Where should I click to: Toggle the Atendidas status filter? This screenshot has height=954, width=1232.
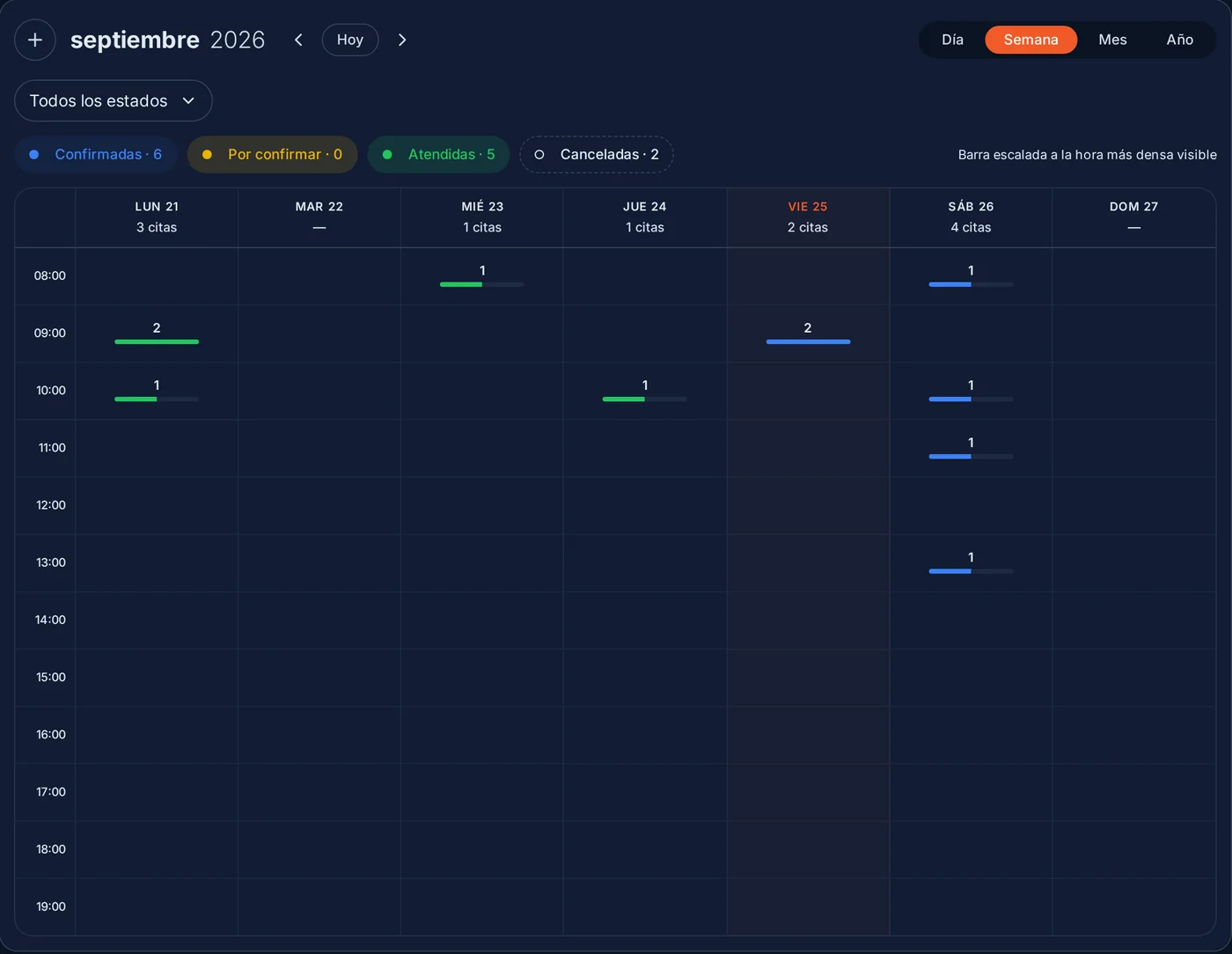(438, 154)
